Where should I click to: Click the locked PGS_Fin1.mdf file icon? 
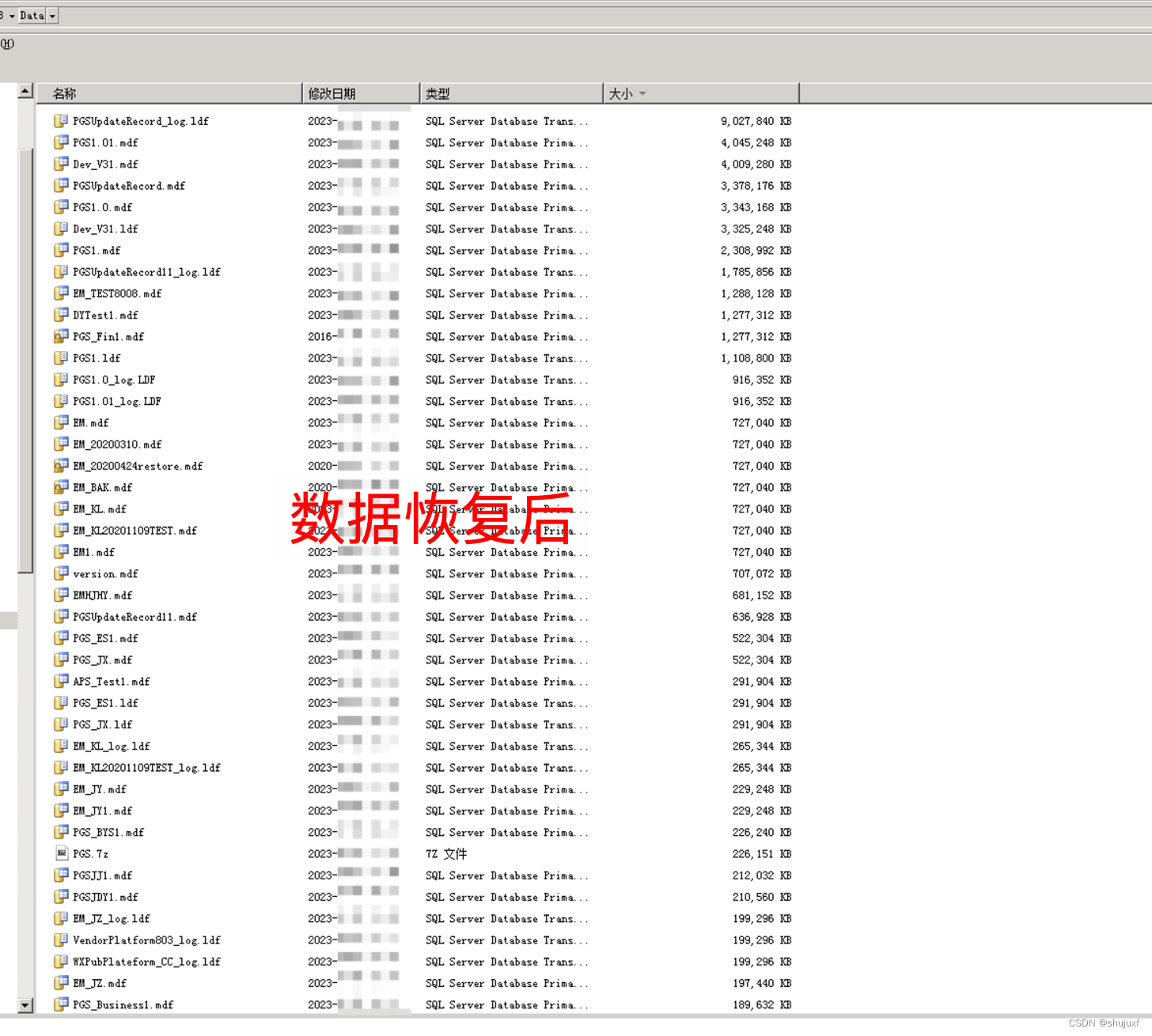click(61, 336)
